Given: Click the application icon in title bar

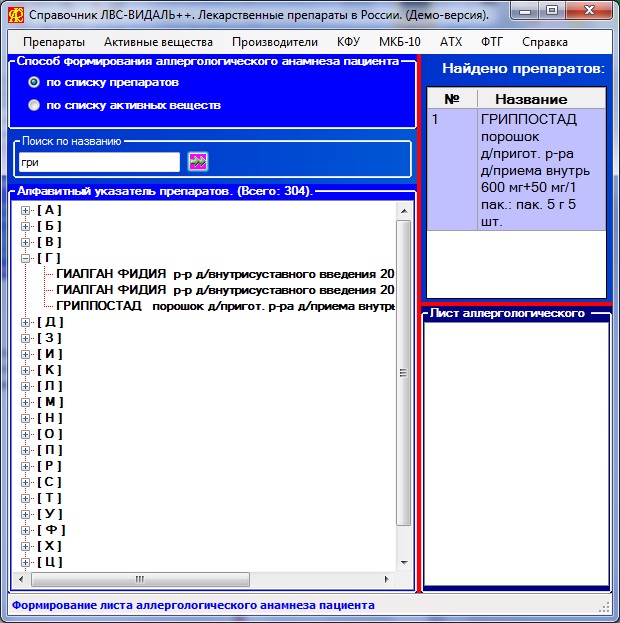Looking at the screenshot, I should (16, 15).
